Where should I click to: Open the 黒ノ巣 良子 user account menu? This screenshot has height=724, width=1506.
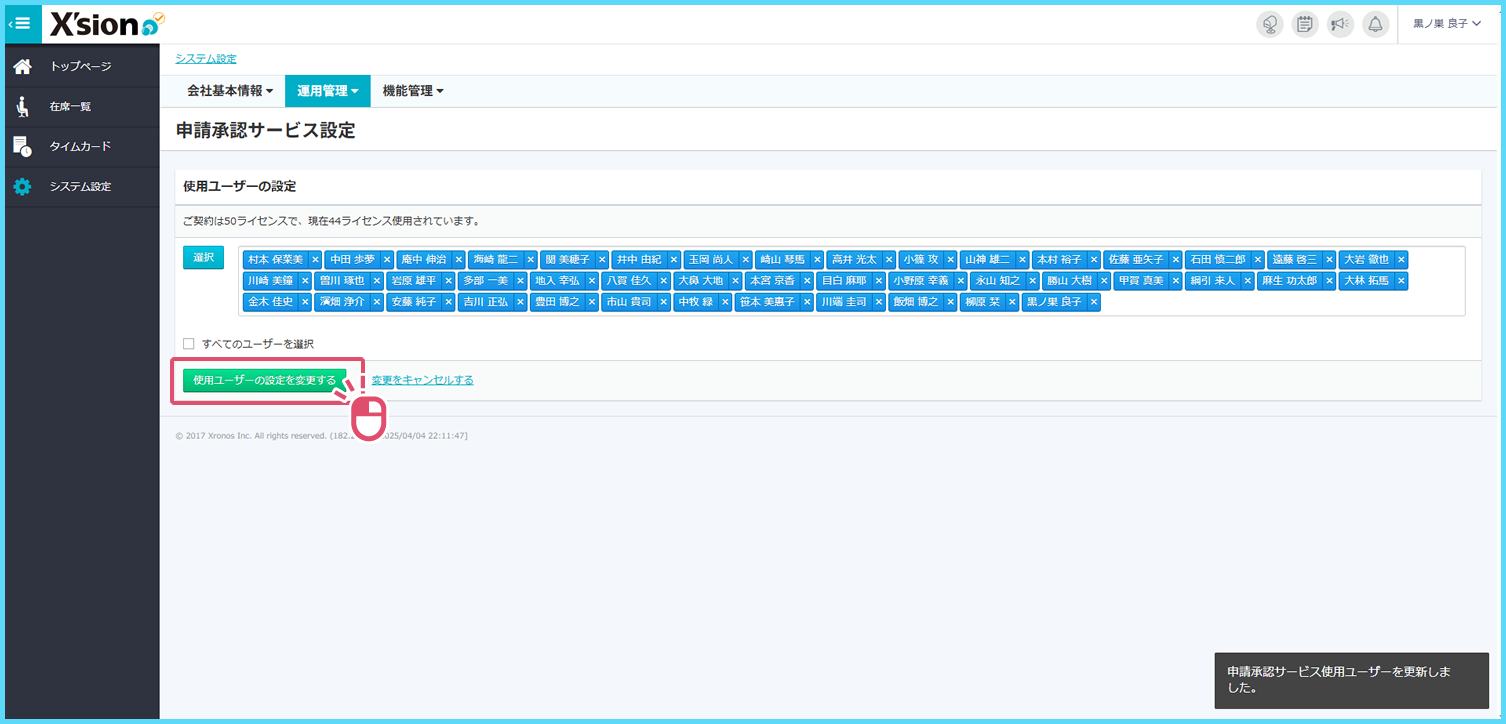(x=1446, y=24)
